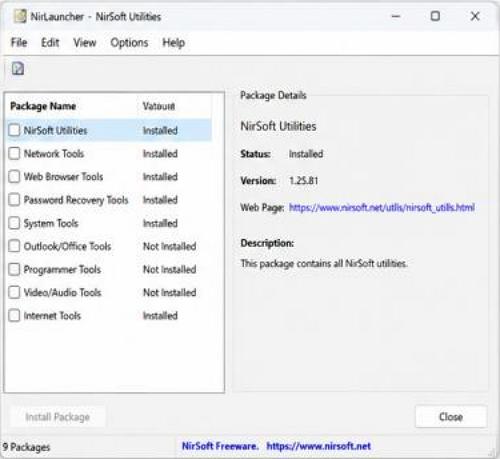Screen dimensions: 500x459
Task: Click the Close button
Action: (451, 417)
